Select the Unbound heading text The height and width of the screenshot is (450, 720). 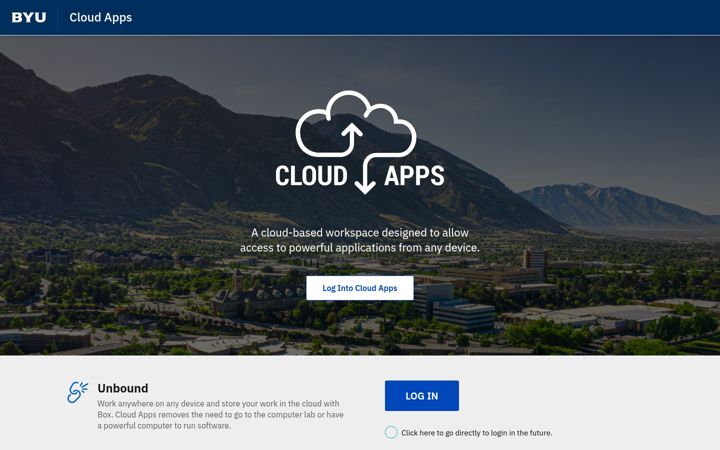(123, 388)
